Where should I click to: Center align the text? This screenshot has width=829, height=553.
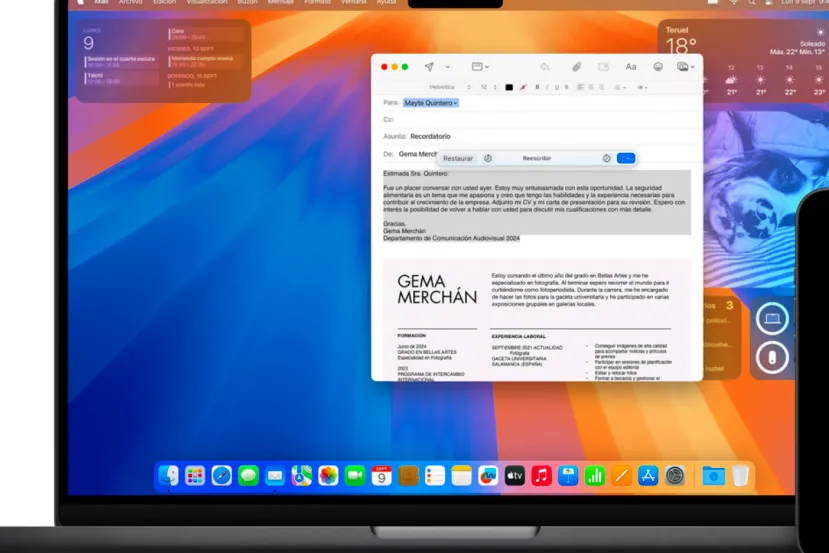click(591, 87)
